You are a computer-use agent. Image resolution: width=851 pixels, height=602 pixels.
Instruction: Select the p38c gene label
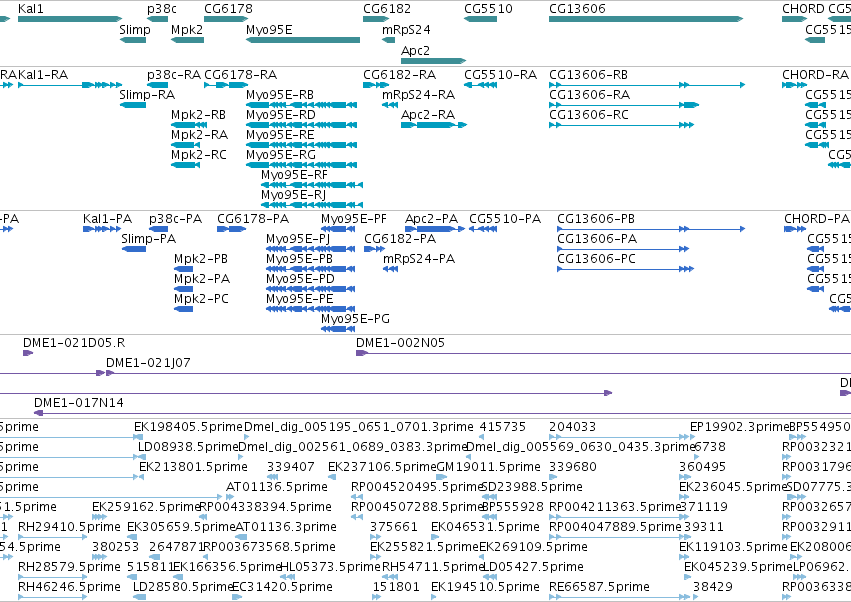162,9
